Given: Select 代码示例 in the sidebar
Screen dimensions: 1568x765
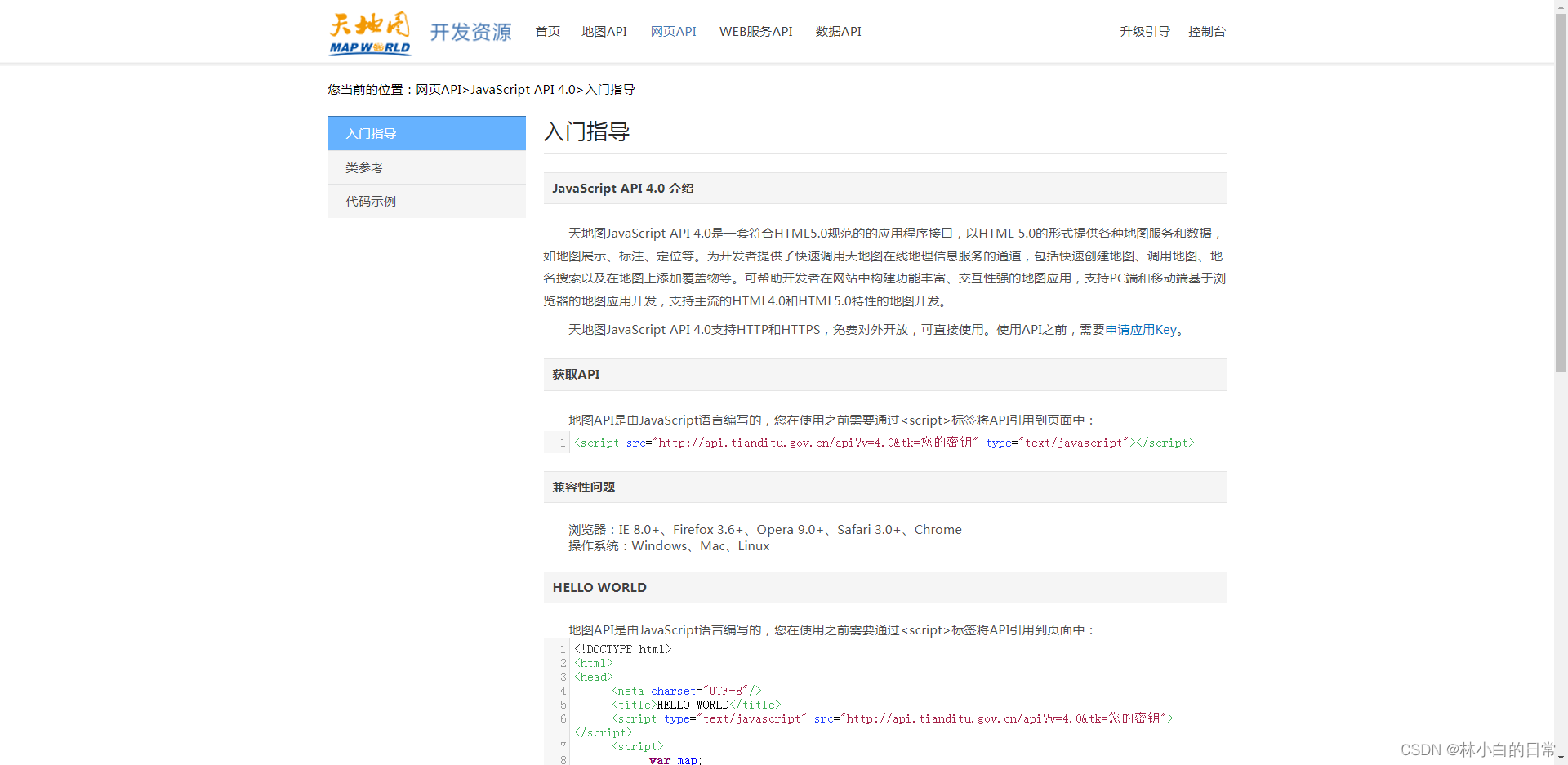Looking at the screenshot, I should point(427,201).
